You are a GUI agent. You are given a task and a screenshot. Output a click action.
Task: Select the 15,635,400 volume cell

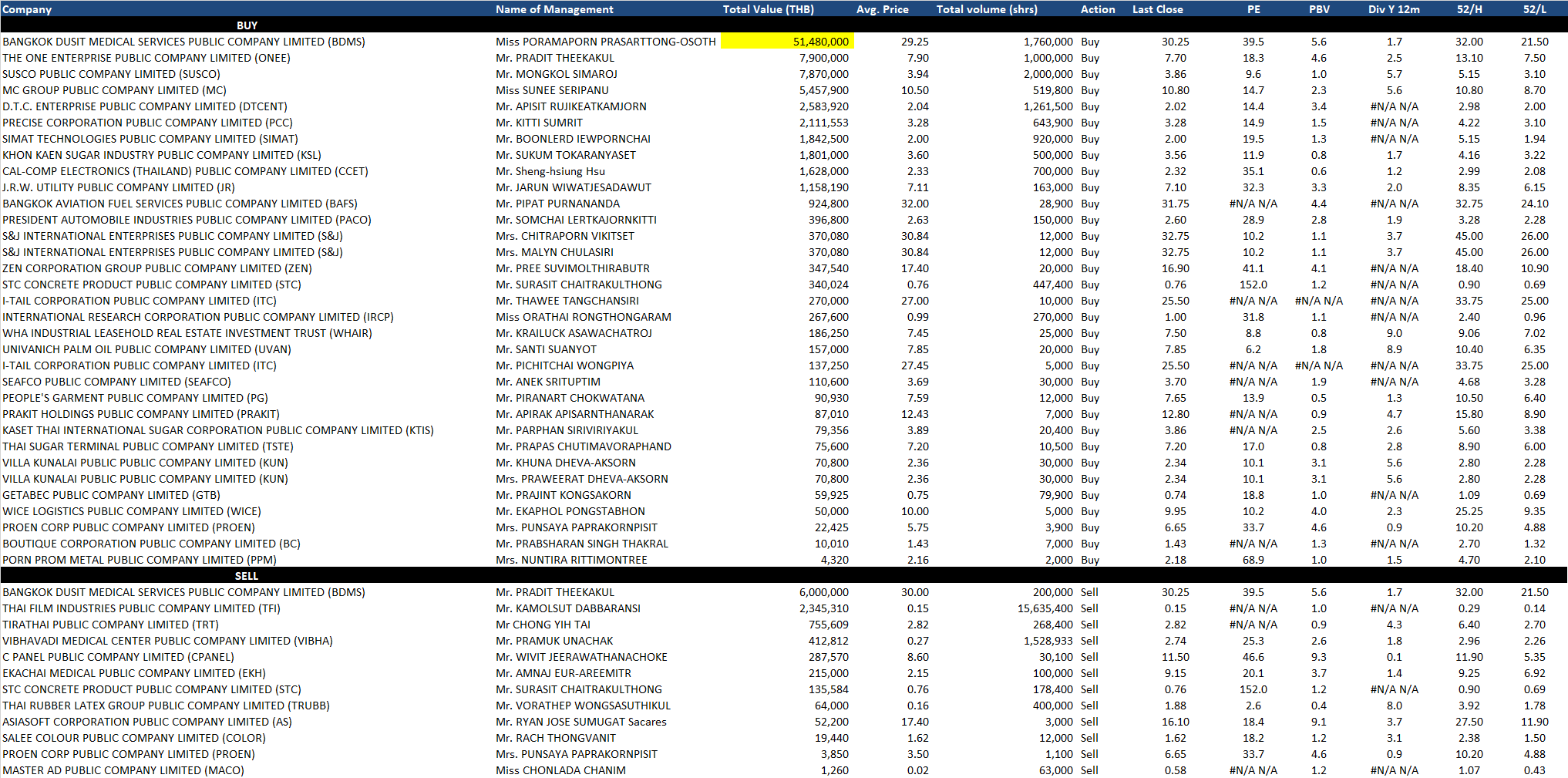[x=1045, y=608]
